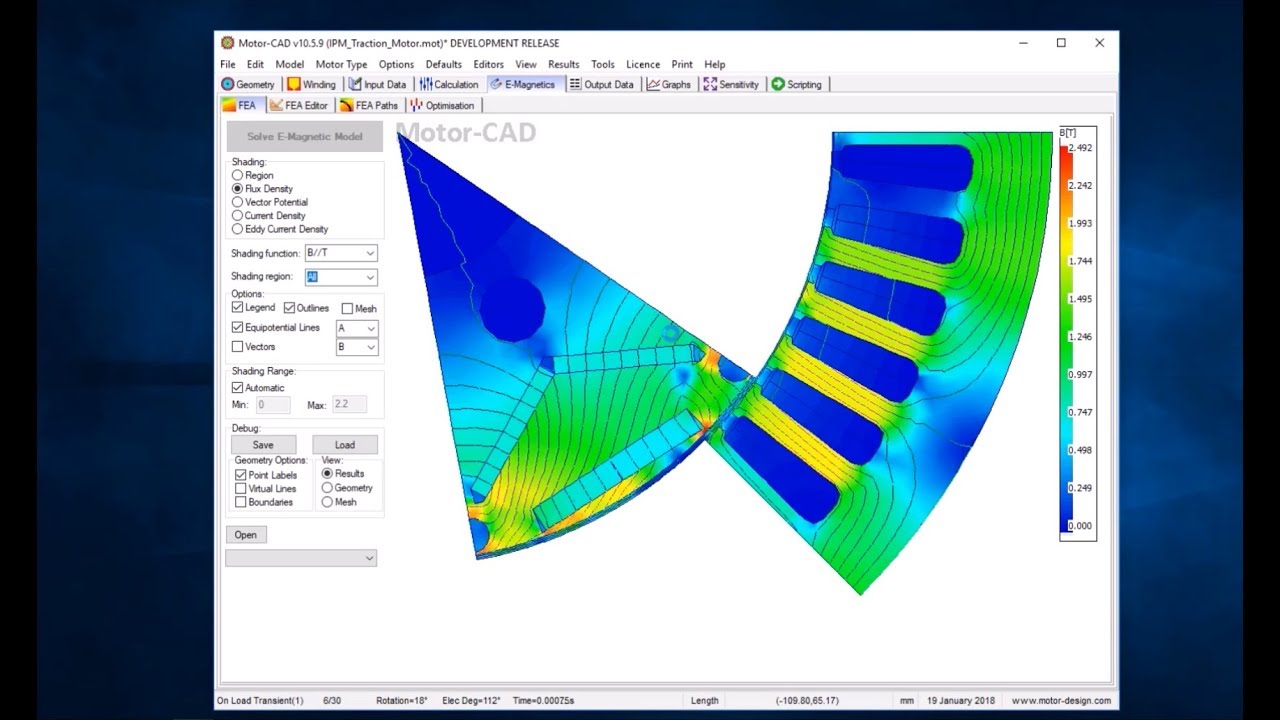This screenshot has width=1280, height=720.
Task: Open the Tools menu
Action: (x=602, y=64)
